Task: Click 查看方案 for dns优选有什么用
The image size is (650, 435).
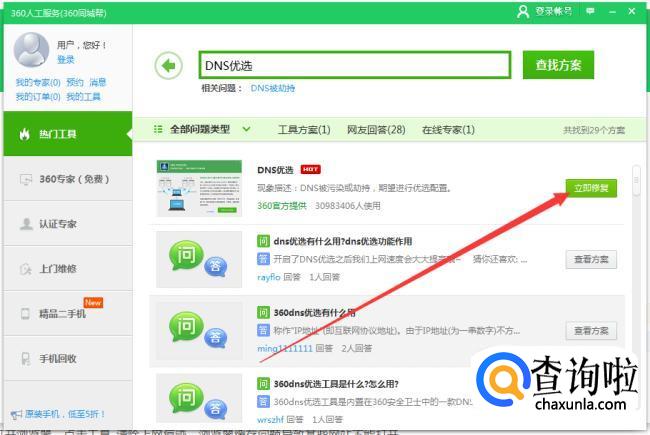Action: coord(591,260)
